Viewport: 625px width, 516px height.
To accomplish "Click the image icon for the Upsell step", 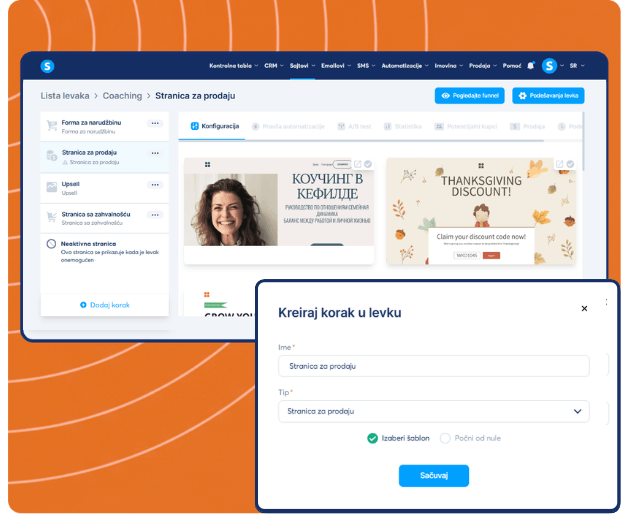I will [52, 187].
